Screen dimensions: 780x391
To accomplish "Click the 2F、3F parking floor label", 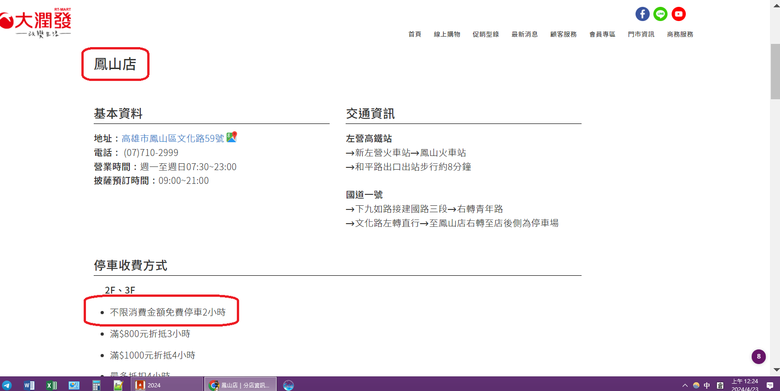I will [120, 290].
